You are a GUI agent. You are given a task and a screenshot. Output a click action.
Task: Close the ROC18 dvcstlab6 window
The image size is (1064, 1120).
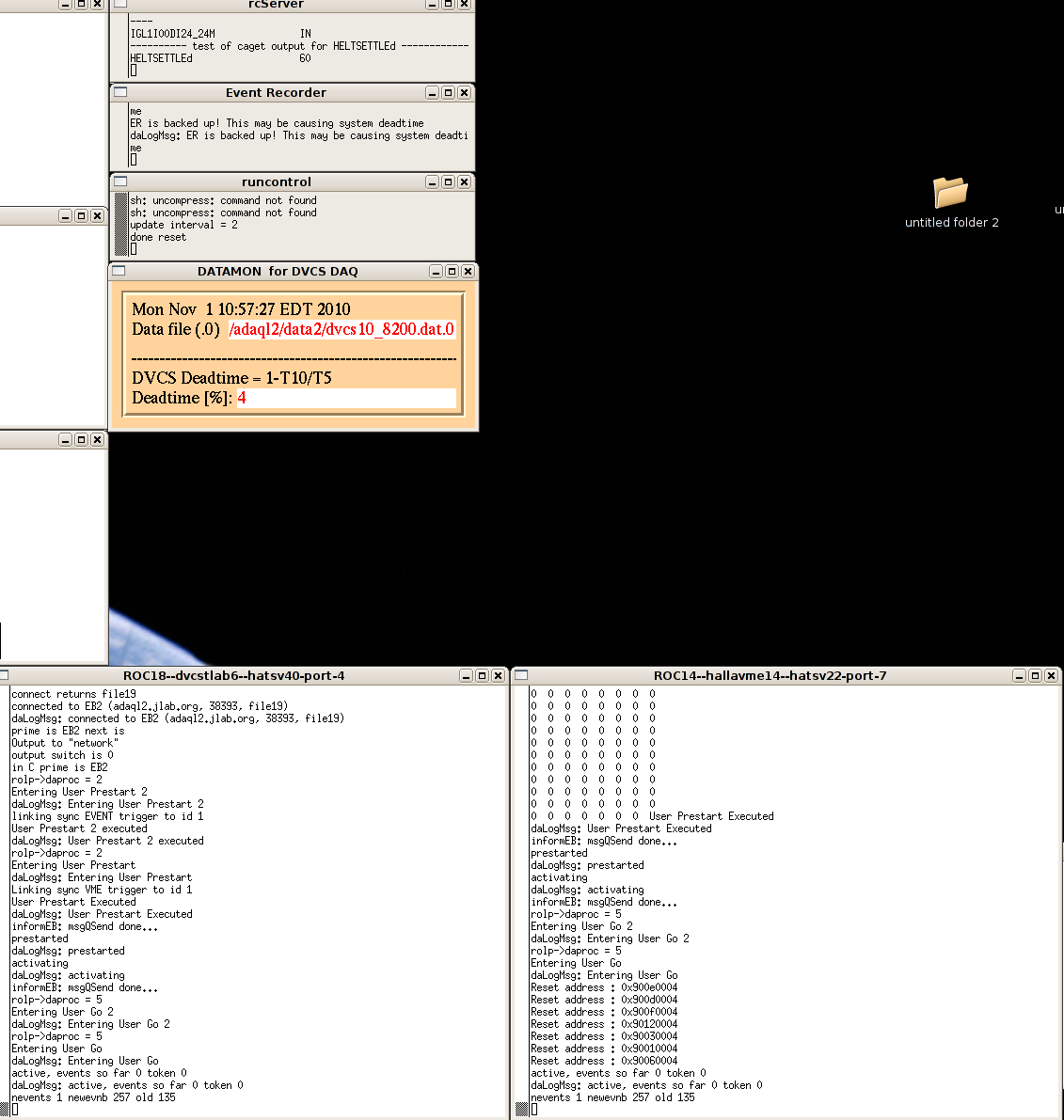click(498, 676)
